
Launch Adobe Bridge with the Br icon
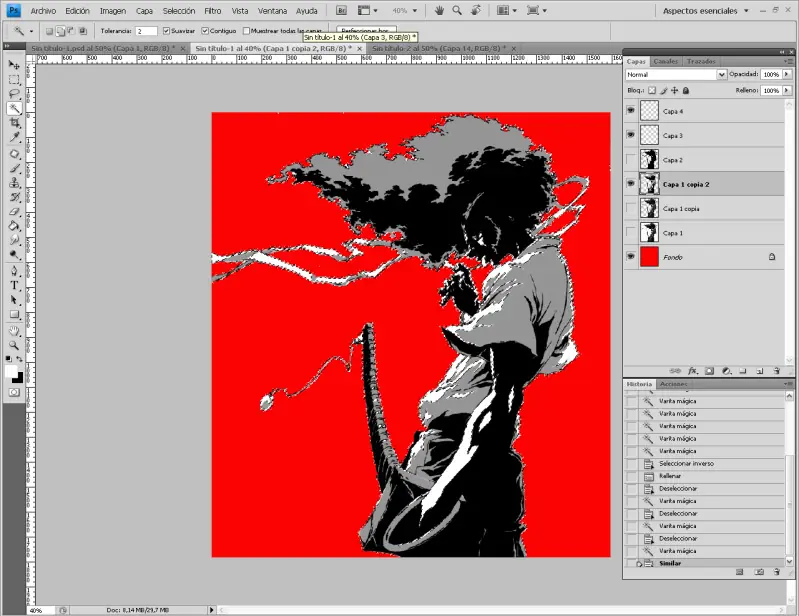341,10
